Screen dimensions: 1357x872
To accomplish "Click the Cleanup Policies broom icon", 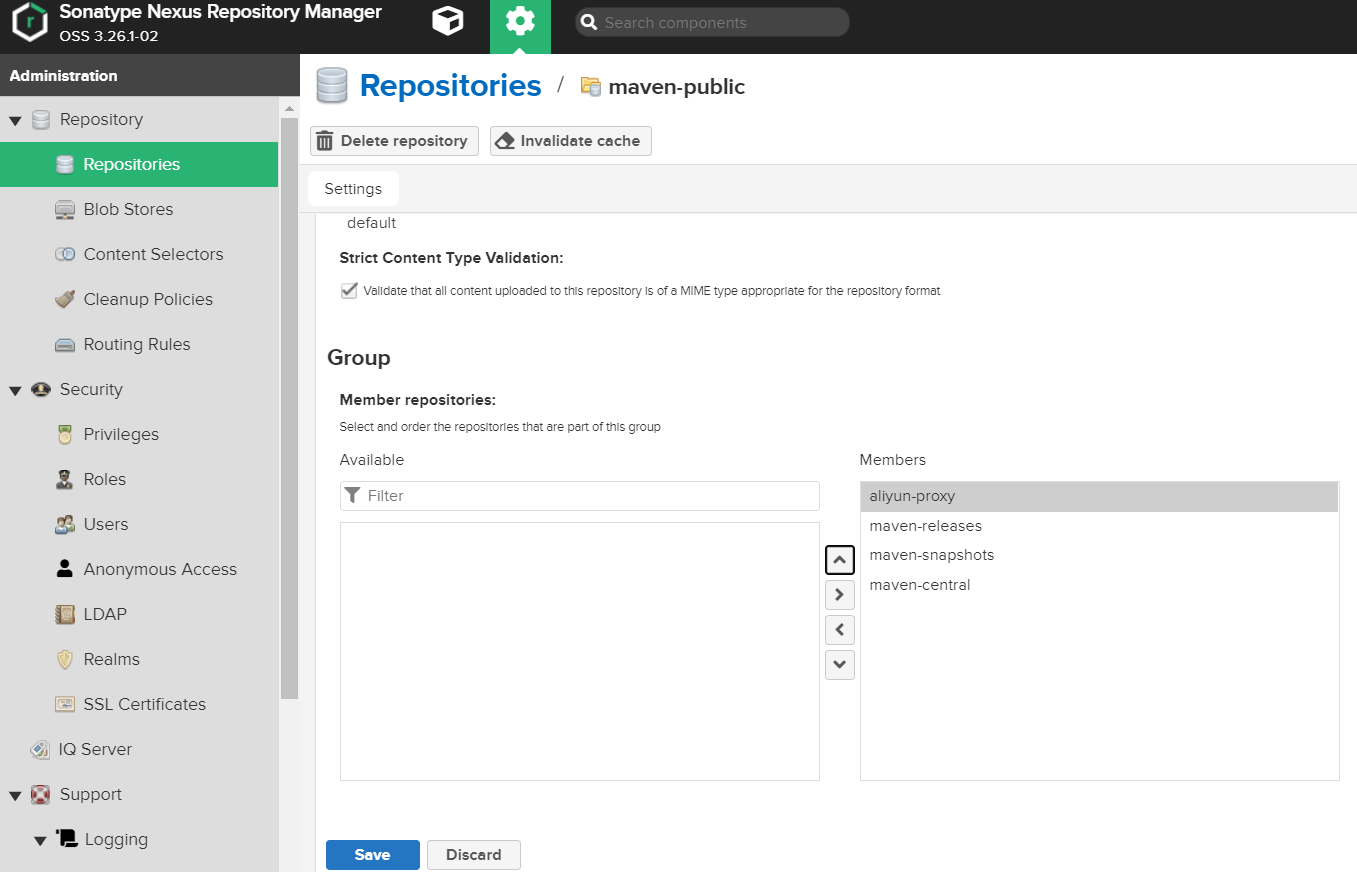I will pyautogui.click(x=65, y=300).
